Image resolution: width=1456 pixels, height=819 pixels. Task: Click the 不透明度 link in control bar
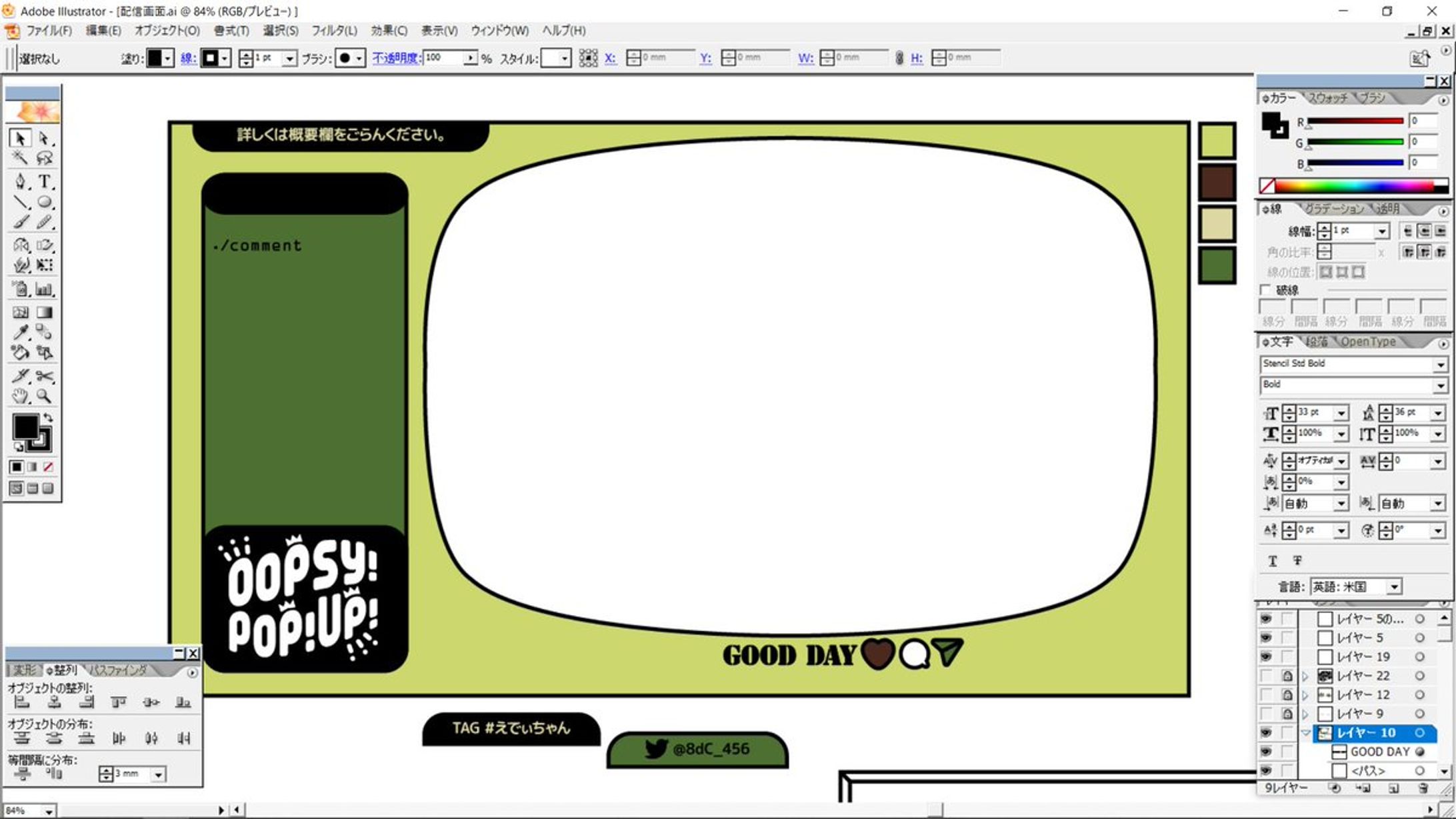tap(396, 59)
